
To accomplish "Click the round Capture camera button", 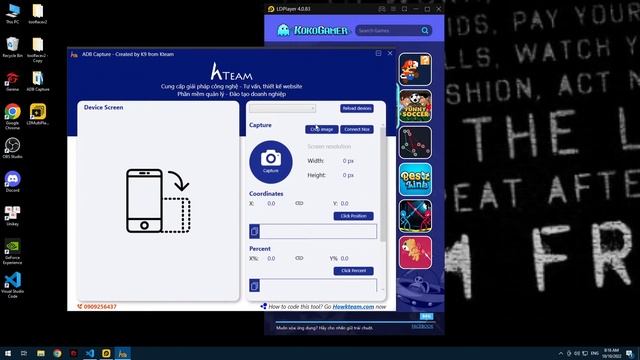I will click(271, 162).
